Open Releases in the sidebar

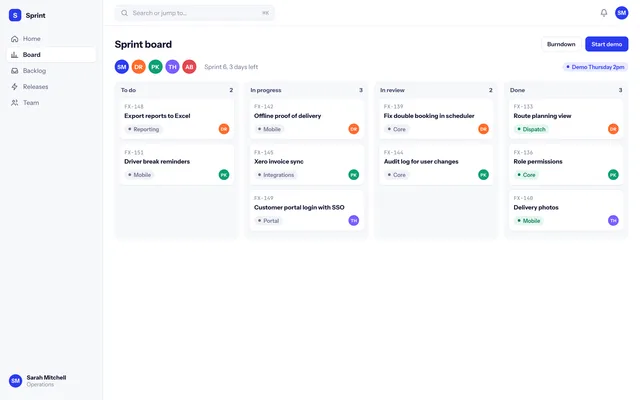[51, 87]
